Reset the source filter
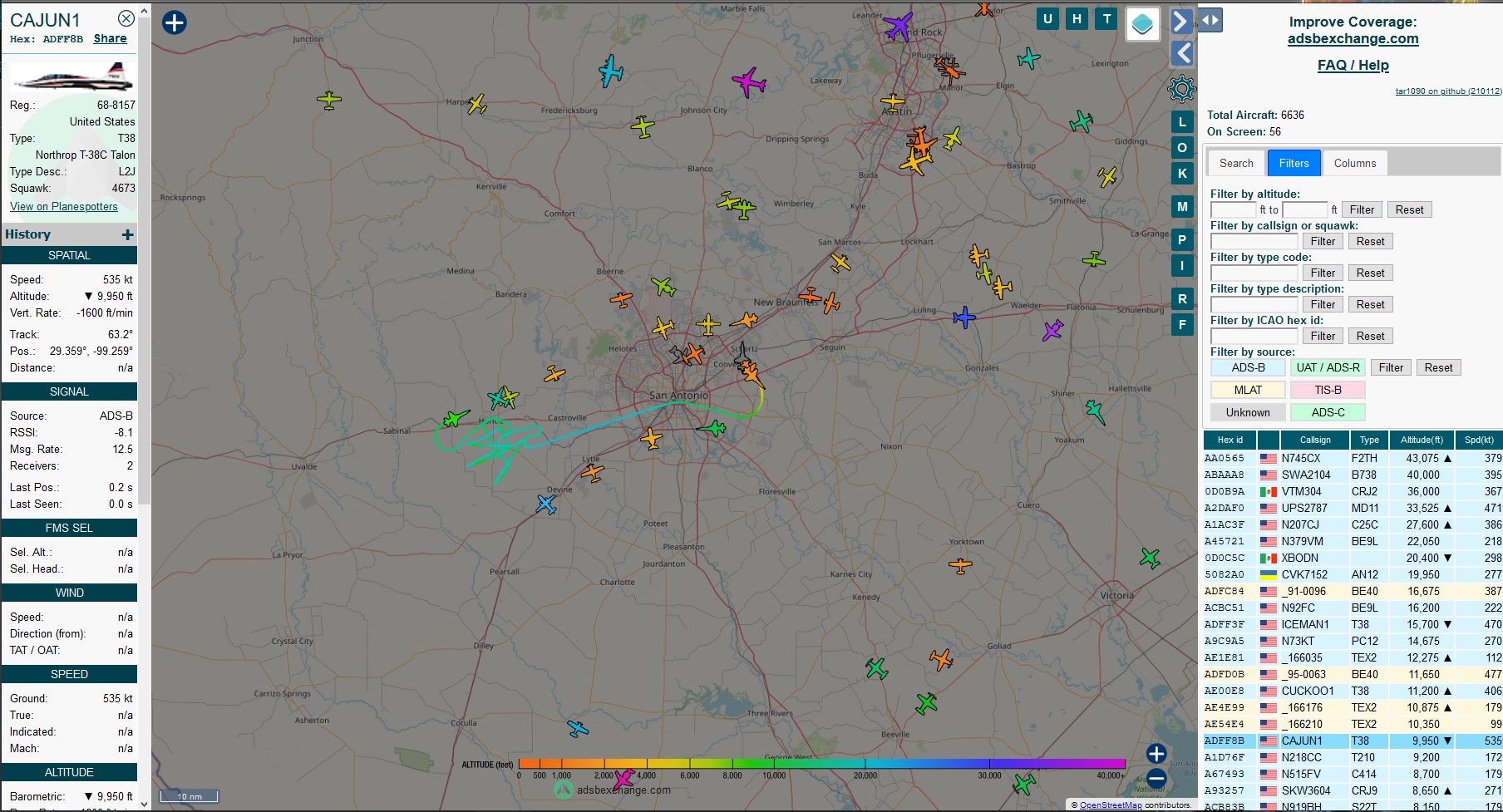Image resolution: width=1503 pixels, height=812 pixels. click(x=1438, y=367)
